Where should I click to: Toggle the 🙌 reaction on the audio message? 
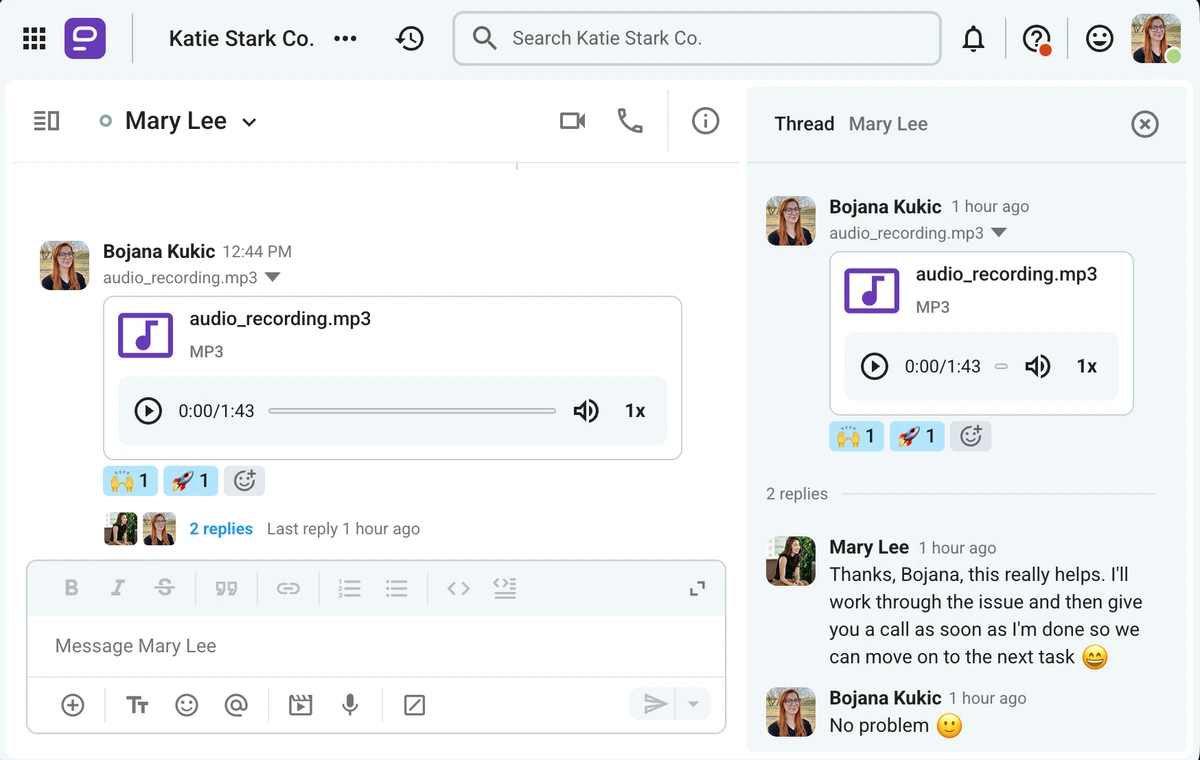coord(130,481)
